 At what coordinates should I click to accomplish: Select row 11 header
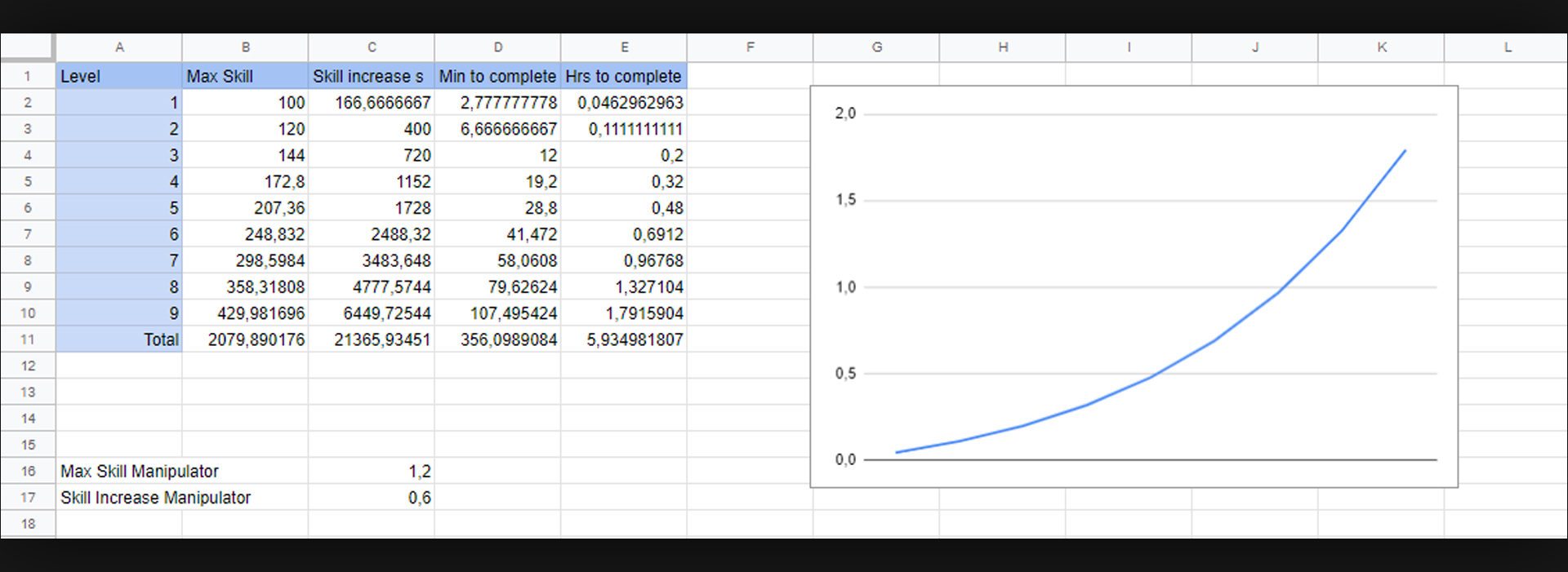[28, 339]
